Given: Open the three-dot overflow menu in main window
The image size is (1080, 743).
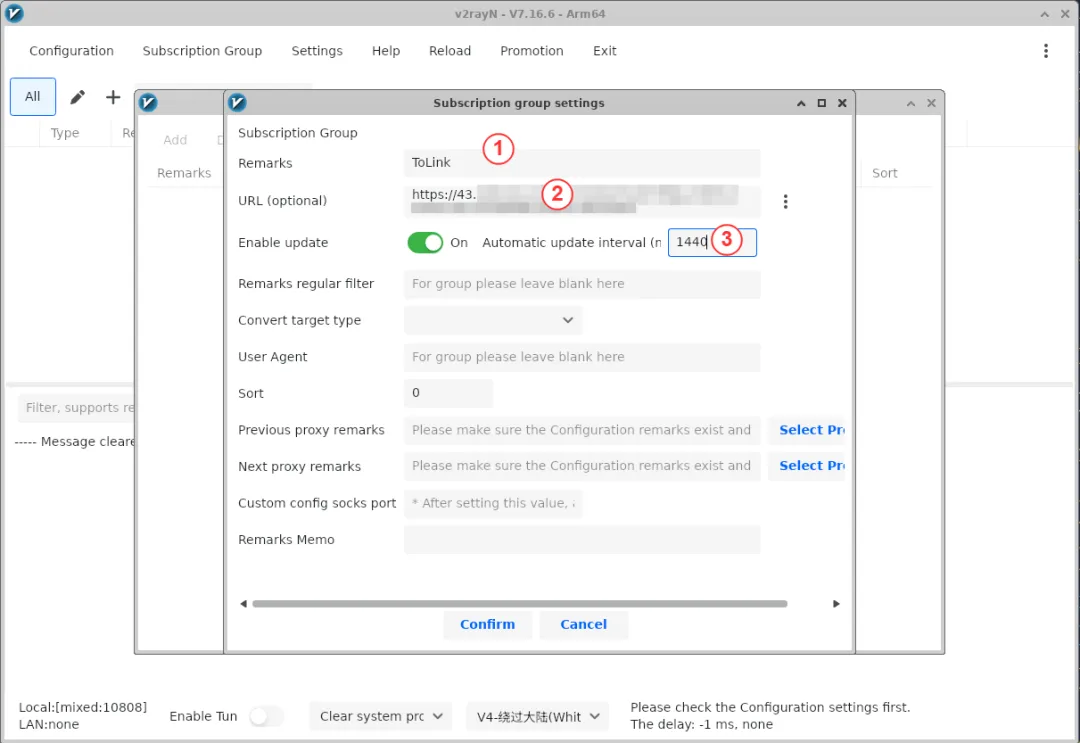Looking at the screenshot, I should pos(1046,51).
